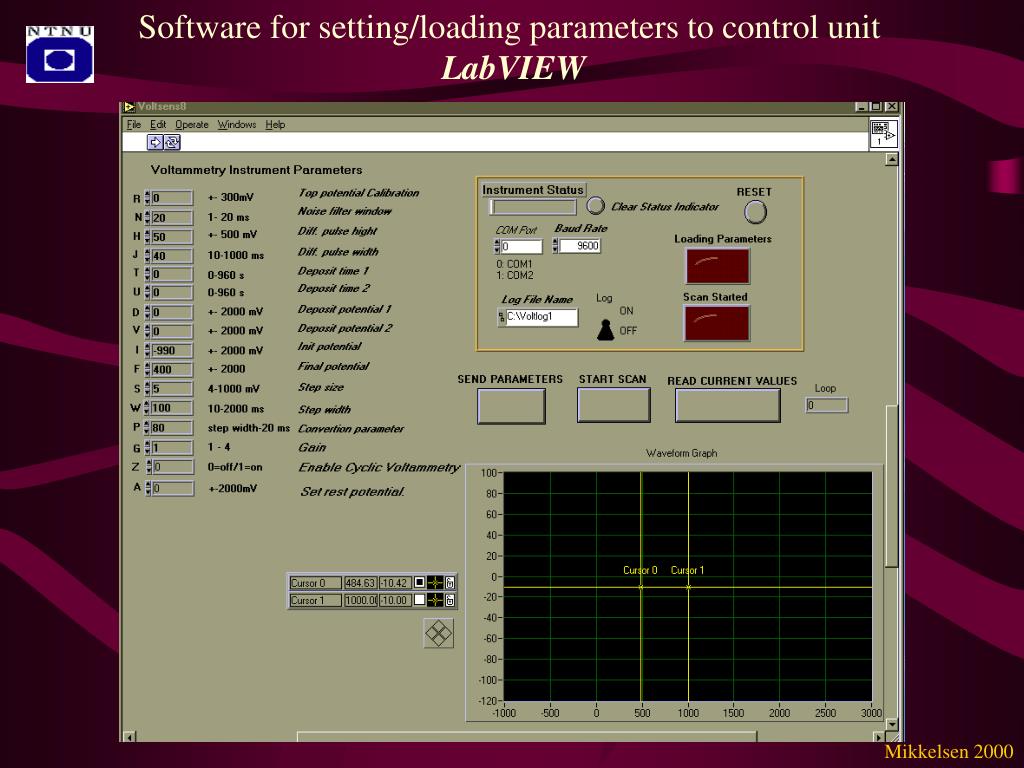Image resolution: width=1024 pixels, height=768 pixels.
Task: Click the READ CURRENT VALUES button
Action: 728,406
